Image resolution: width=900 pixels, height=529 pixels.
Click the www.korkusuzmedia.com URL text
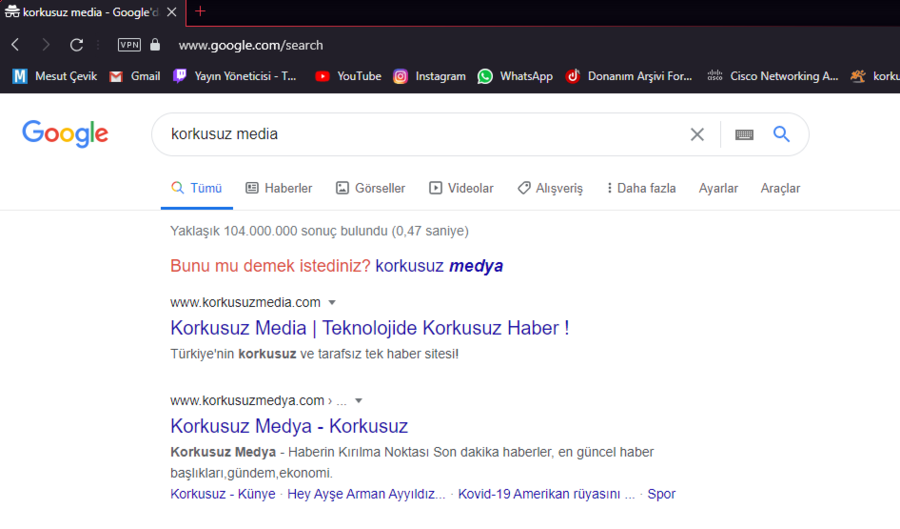[x=245, y=302]
